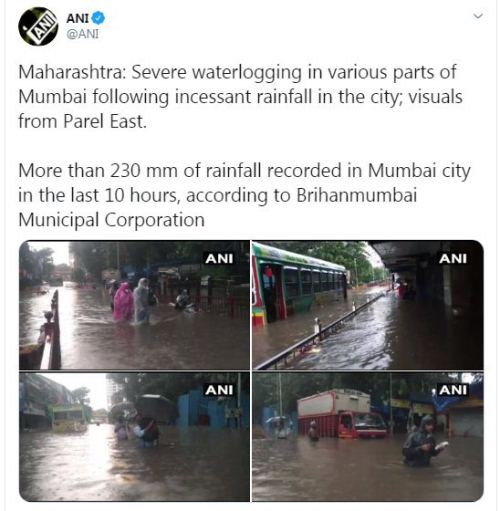This screenshot has width=500, height=511.
Task: Click the man wading holding papers
Action: (x=422, y=442)
